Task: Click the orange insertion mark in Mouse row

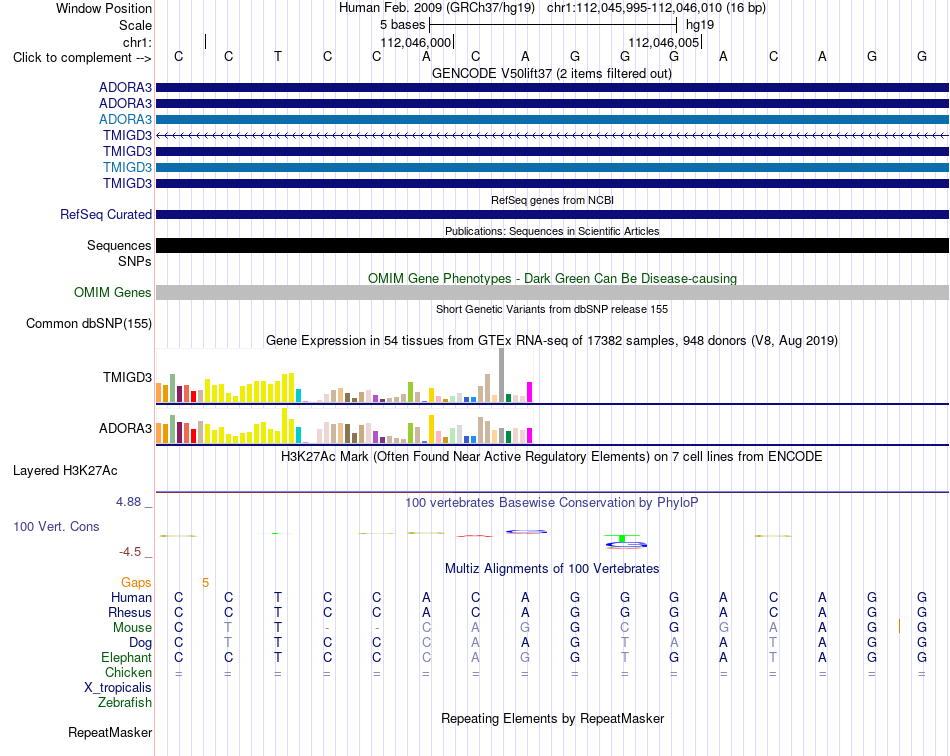Action: 899,626
